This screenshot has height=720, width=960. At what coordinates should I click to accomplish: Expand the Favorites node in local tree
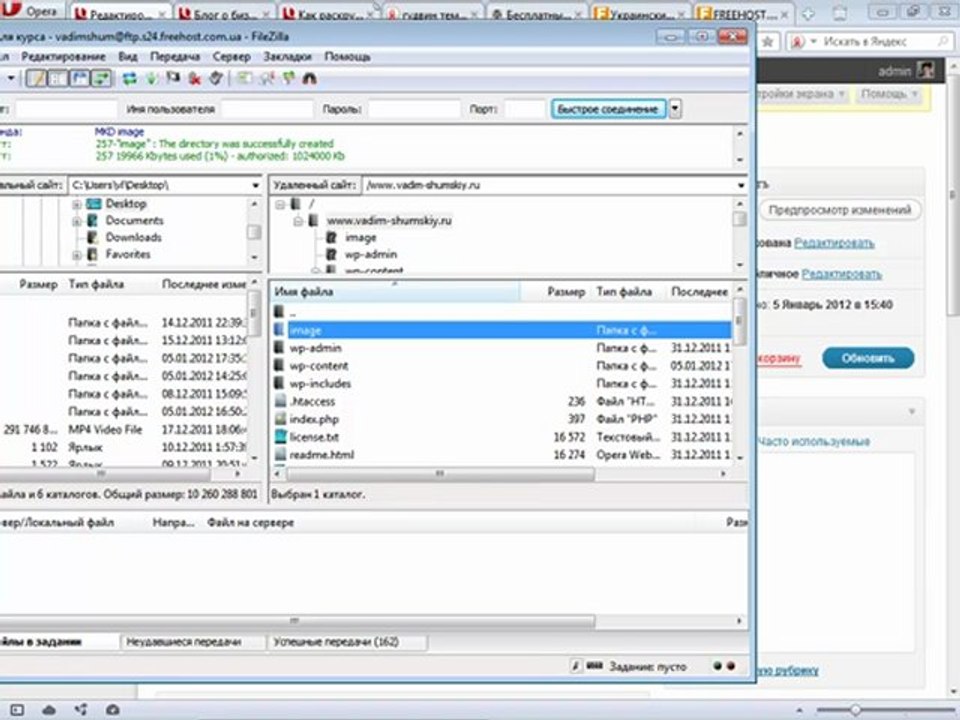[x=77, y=255]
